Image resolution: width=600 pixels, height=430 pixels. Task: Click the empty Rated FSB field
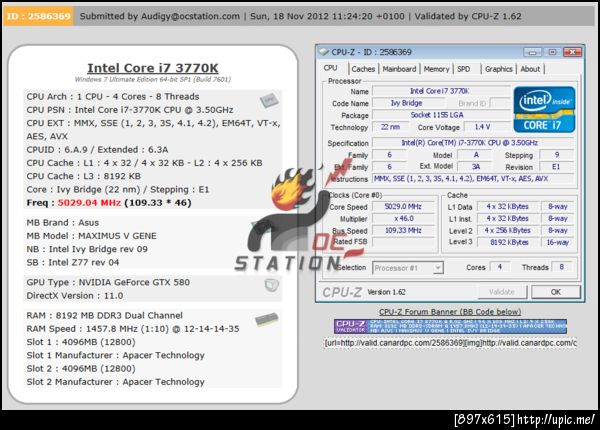click(x=403, y=242)
